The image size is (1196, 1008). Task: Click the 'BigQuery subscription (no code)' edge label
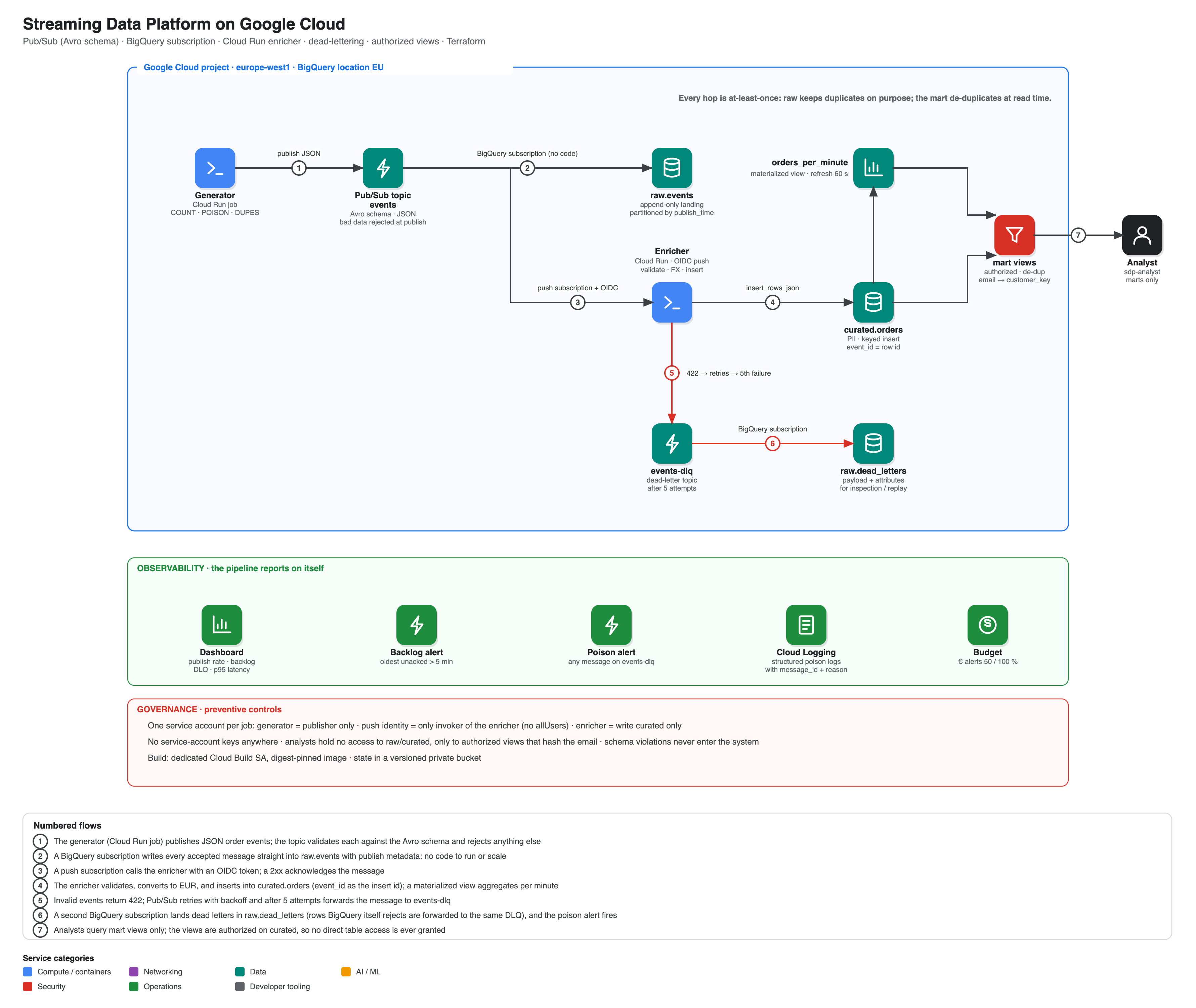527,154
